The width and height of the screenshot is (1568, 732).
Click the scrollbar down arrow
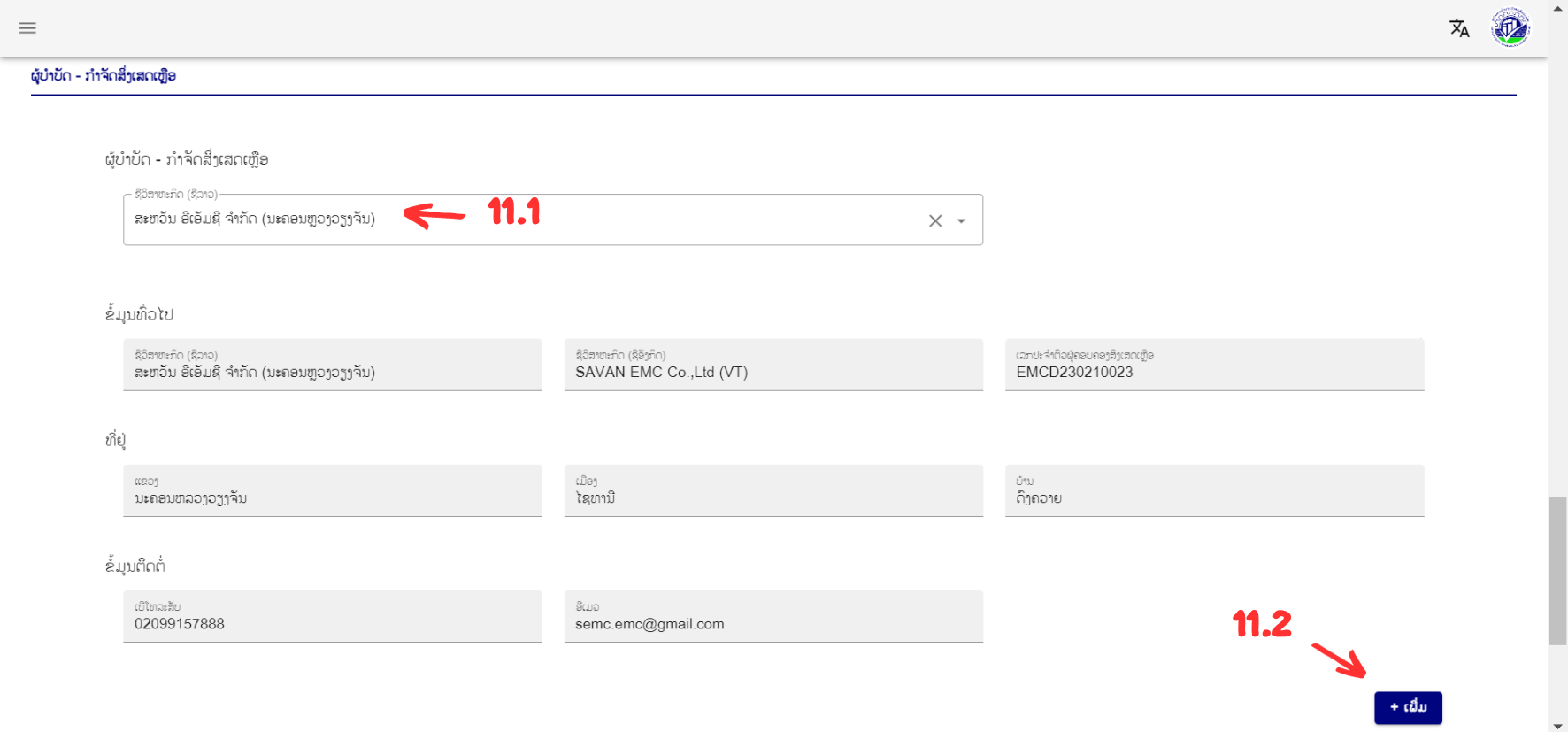pos(1557,725)
